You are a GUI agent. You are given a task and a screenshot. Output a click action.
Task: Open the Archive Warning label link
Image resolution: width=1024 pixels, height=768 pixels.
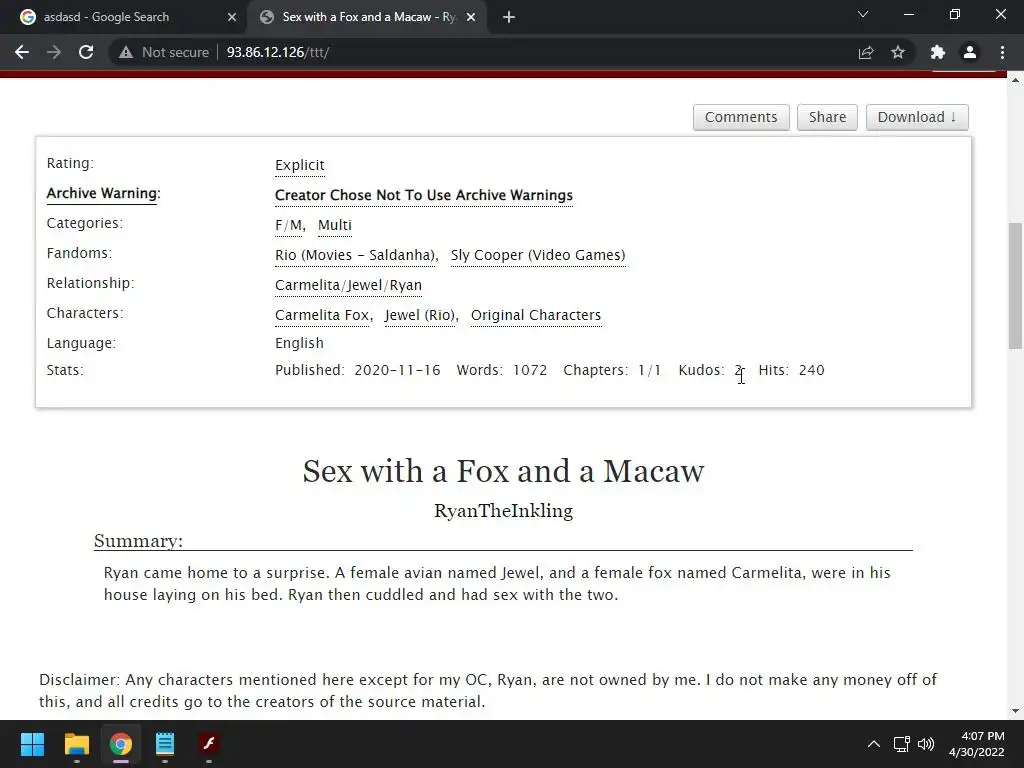pos(103,193)
